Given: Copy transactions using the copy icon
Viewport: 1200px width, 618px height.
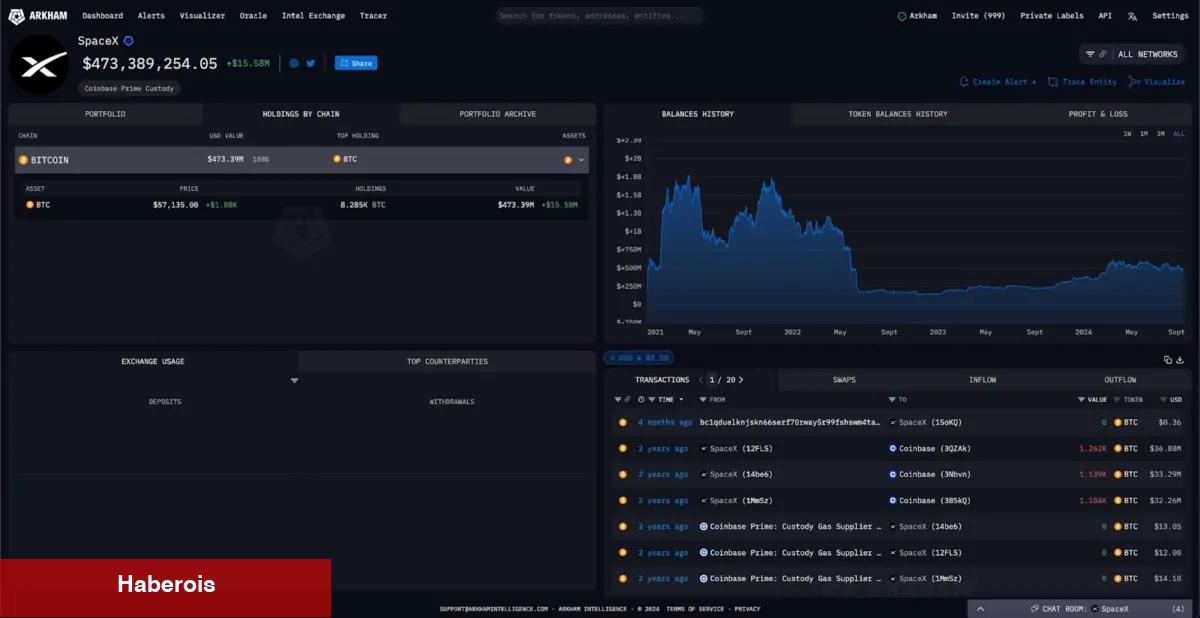Looking at the screenshot, I should click(1168, 360).
